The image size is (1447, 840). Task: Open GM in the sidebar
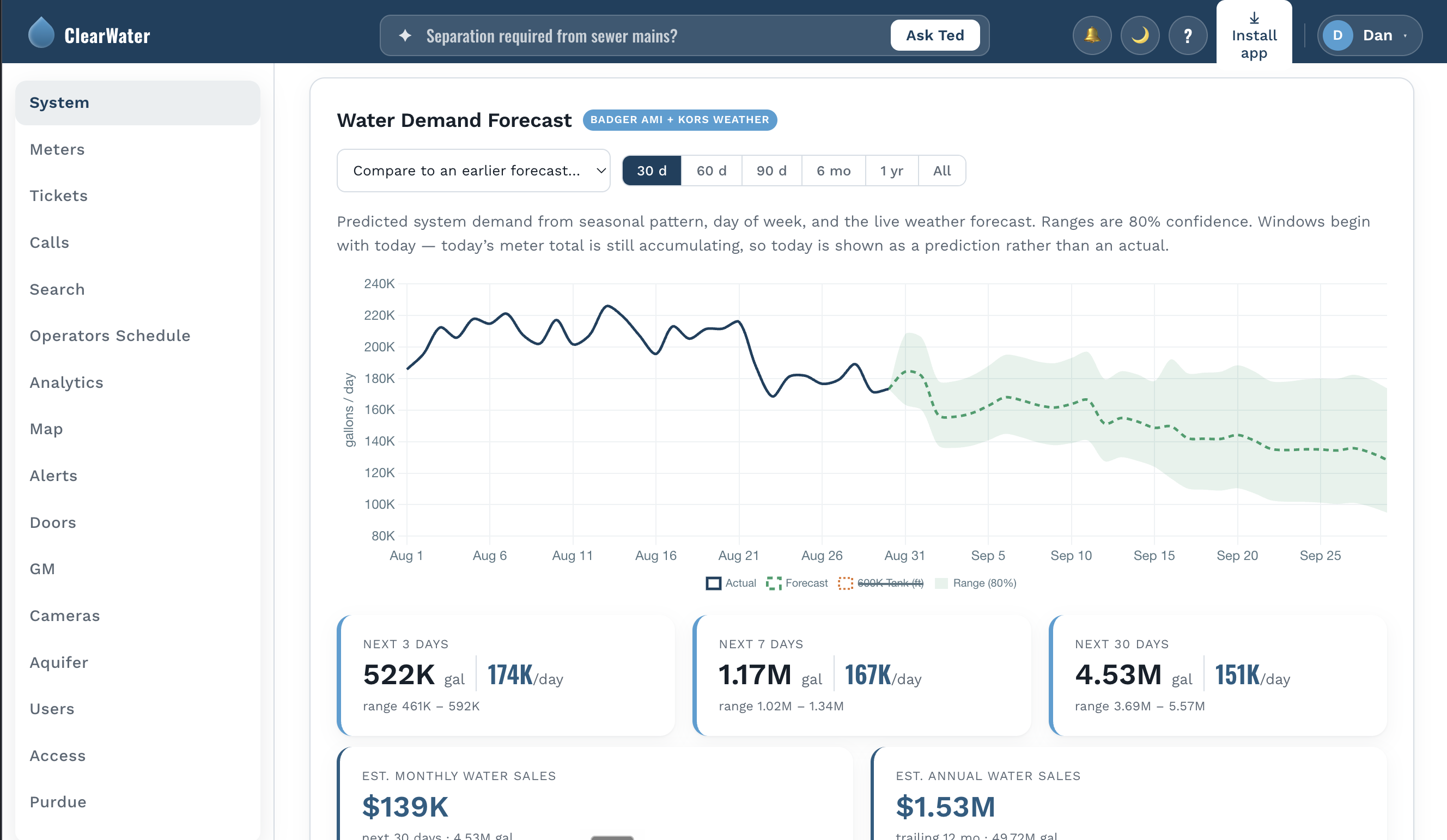(x=138, y=569)
